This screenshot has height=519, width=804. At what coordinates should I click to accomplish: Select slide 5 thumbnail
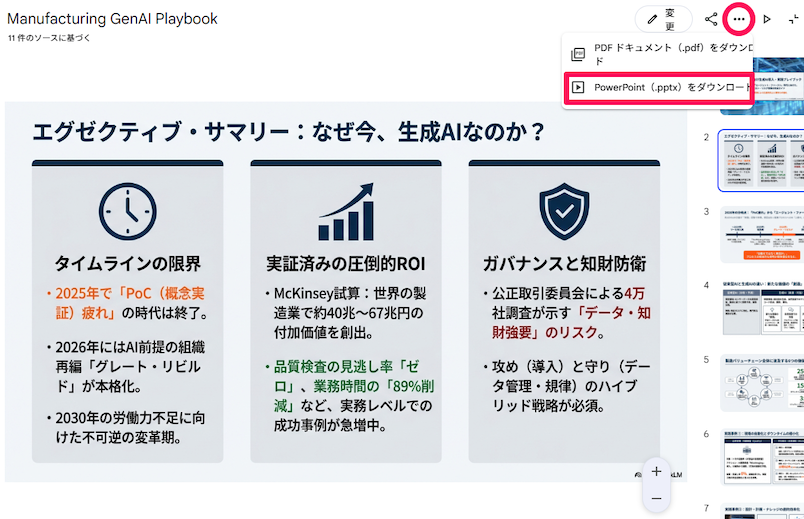(762, 383)
